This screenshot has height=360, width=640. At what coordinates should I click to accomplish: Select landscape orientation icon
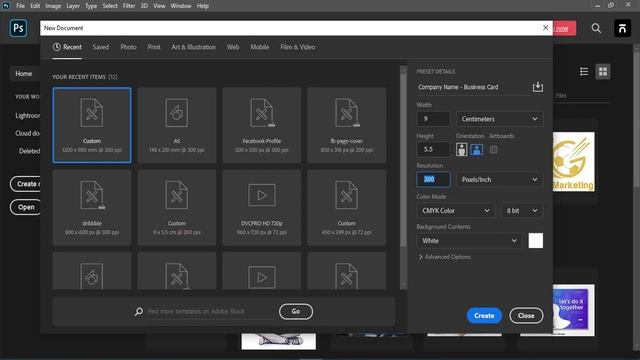click(477, 149)
